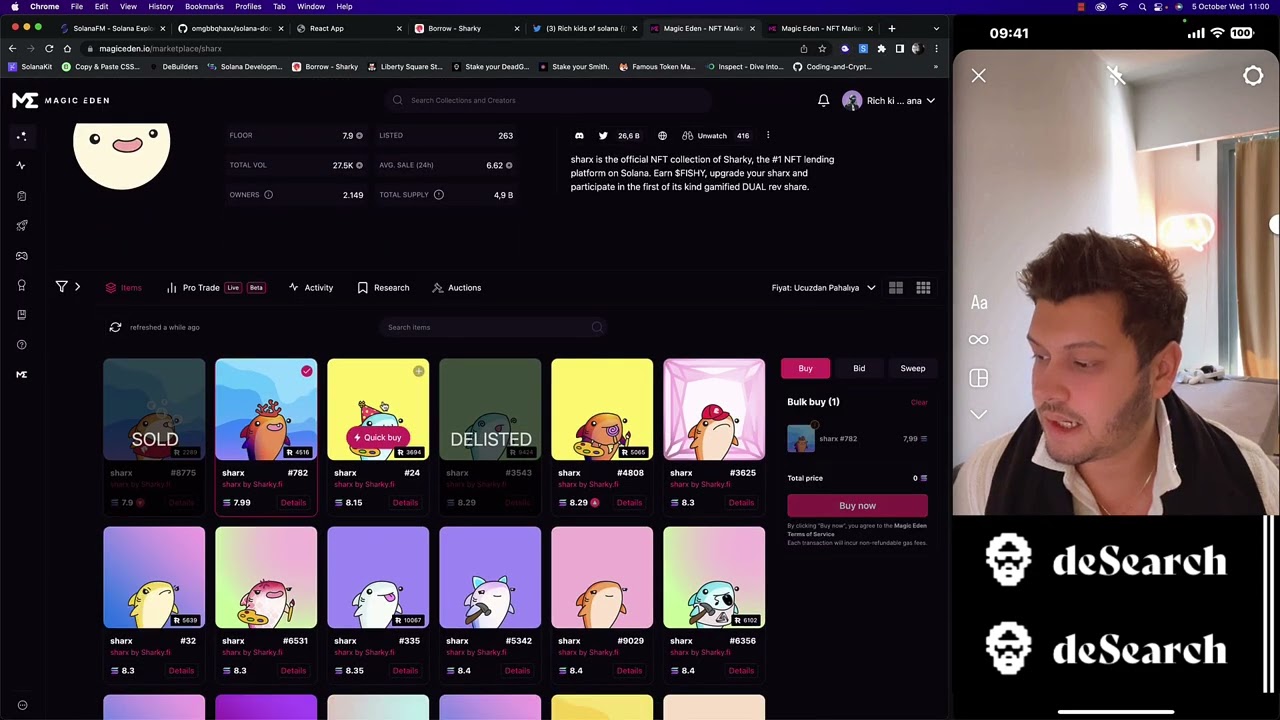1280x720 pixels.
Task: Open the rewards badge icon in sidebar
Action: pyautogui.click(x=21, y=285)
